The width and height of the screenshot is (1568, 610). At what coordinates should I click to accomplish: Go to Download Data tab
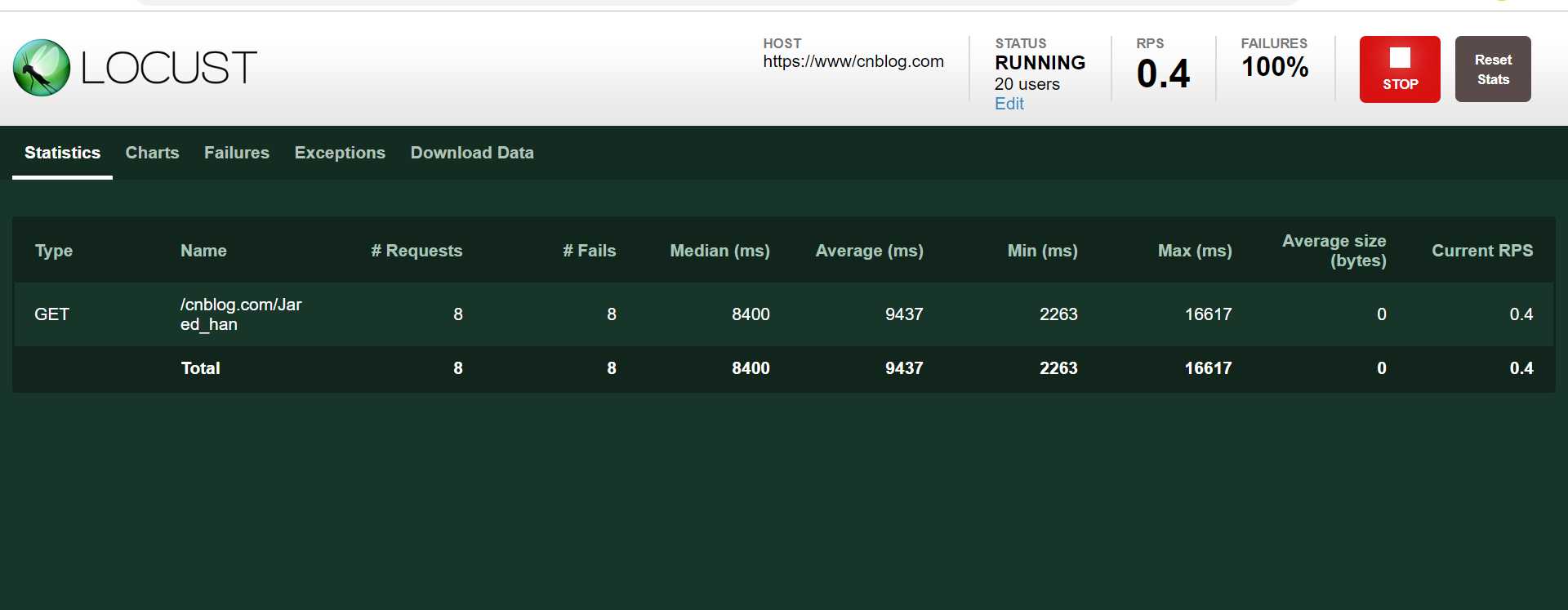(472, 153)
